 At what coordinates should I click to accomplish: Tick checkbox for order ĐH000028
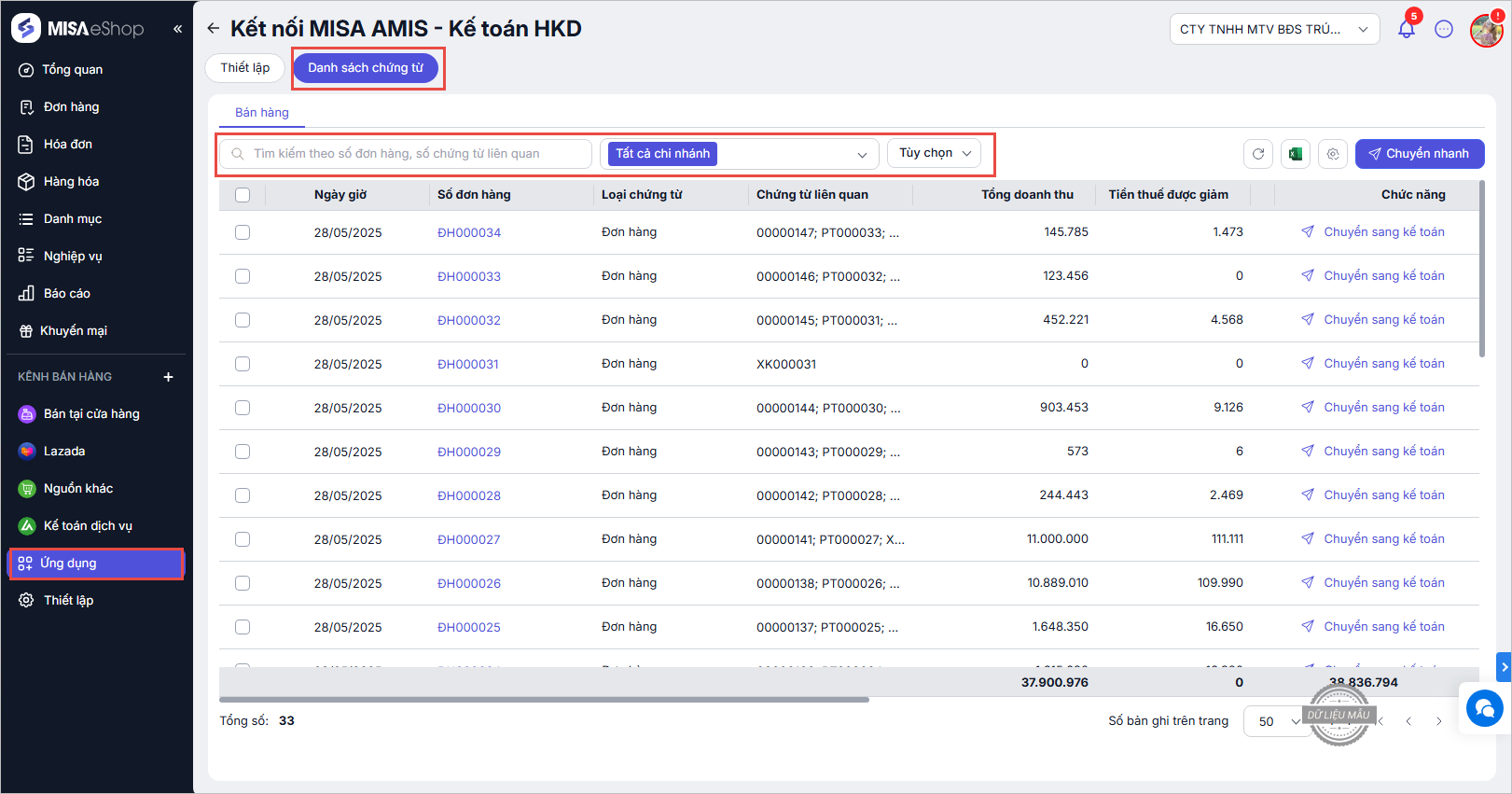tap(243, 495)
